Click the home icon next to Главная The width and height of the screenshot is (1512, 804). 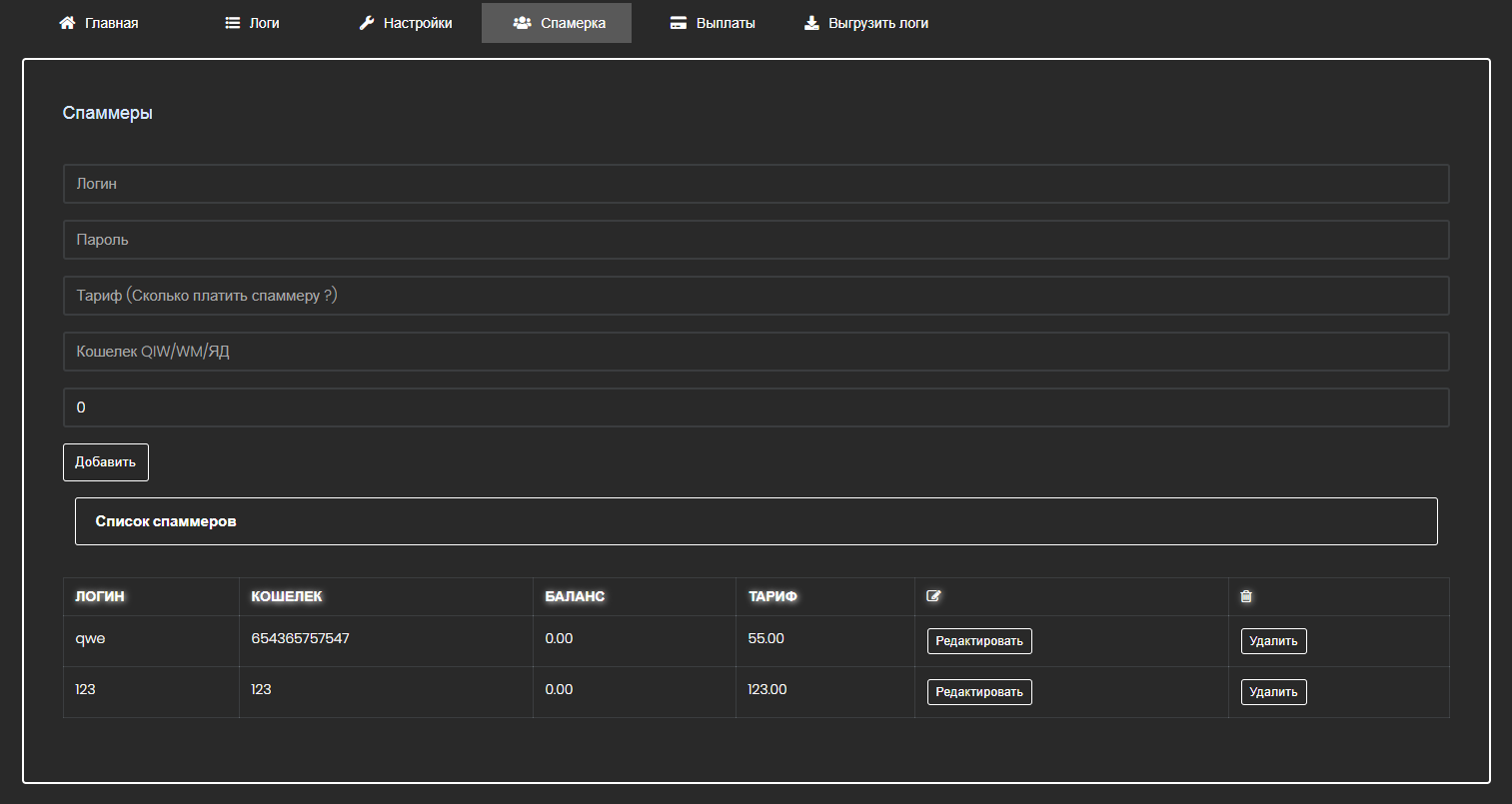pyautogui.click(x=67, y=23)
